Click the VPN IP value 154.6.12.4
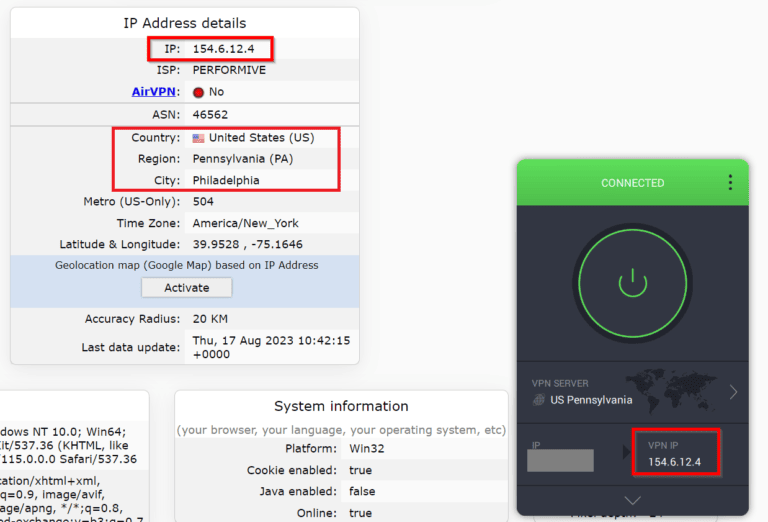The height and width of the screenshot is (522, 768). pos(677,462)
